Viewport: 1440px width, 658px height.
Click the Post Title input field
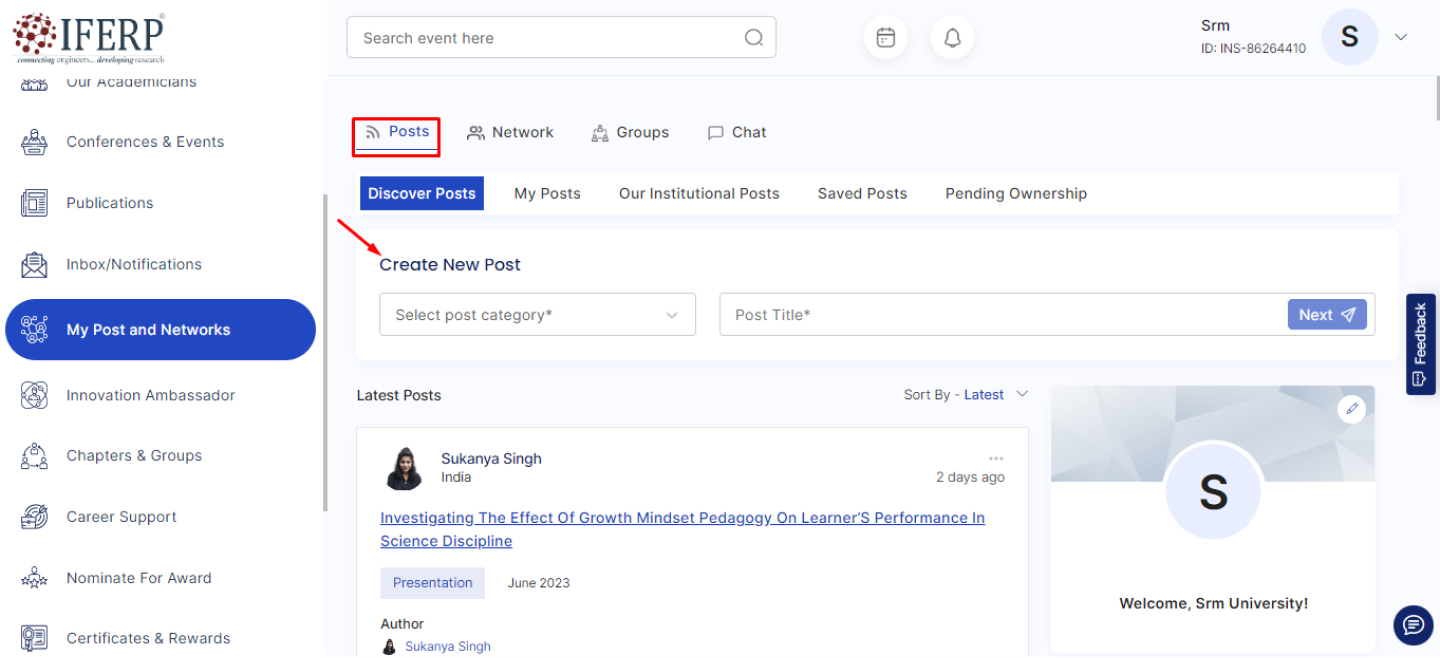tap(1000, 315)
